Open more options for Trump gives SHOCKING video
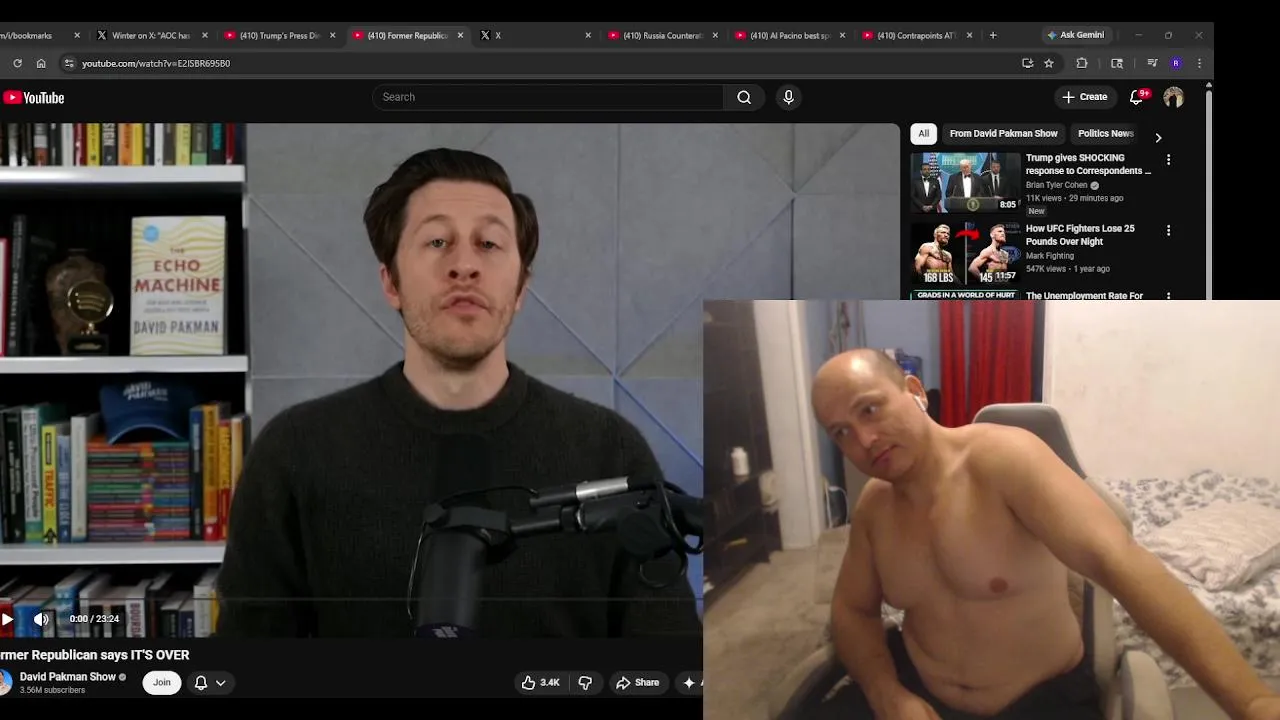This screenshot has width=1280, height=720. coord(1168,160)
